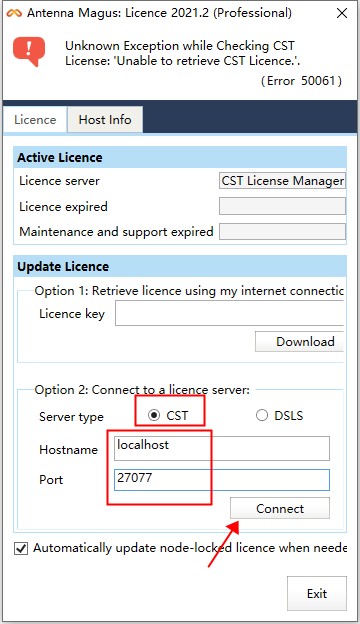Click the Error 50061 text
This screenshot has height=624, width=360.
coord(301,81)
